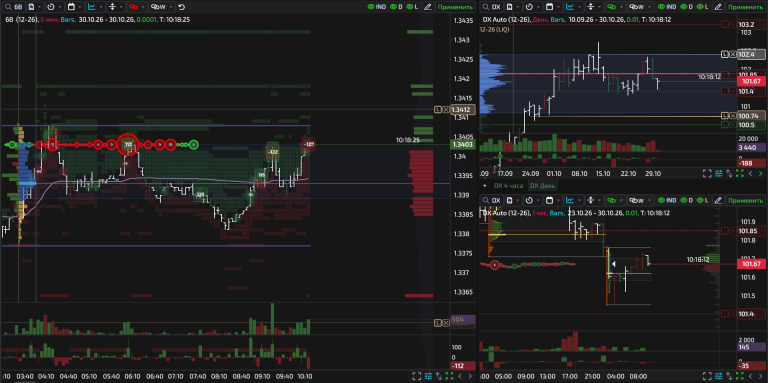Toggle L visibility in 6B chart
The width and height of the screenshot is (768, 383).
click(413, 7)
